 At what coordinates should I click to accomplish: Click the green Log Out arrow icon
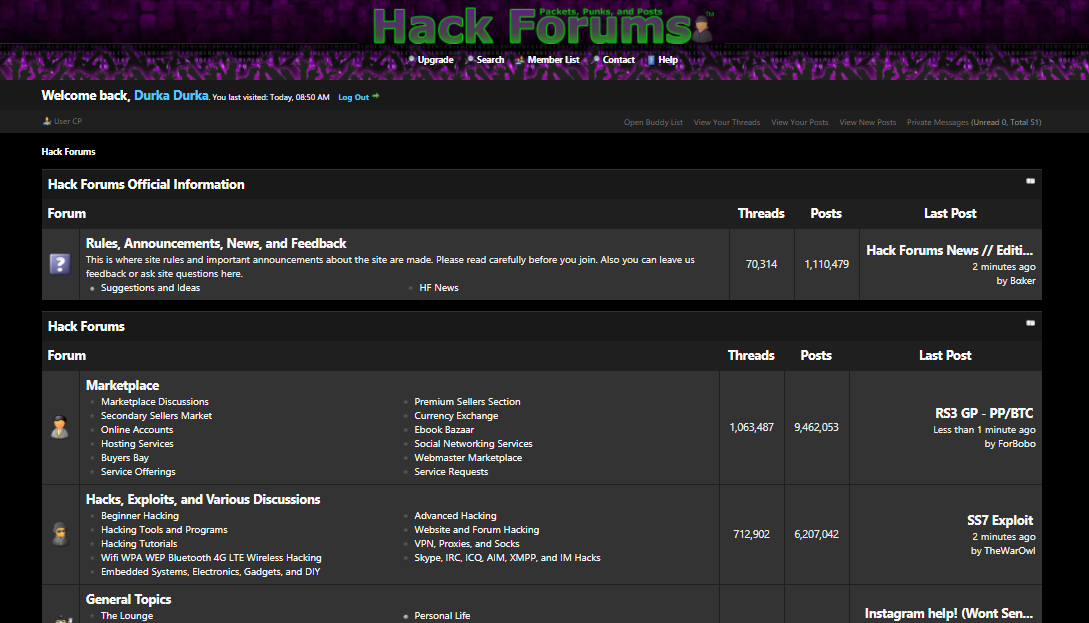click(x=376, y=96)
